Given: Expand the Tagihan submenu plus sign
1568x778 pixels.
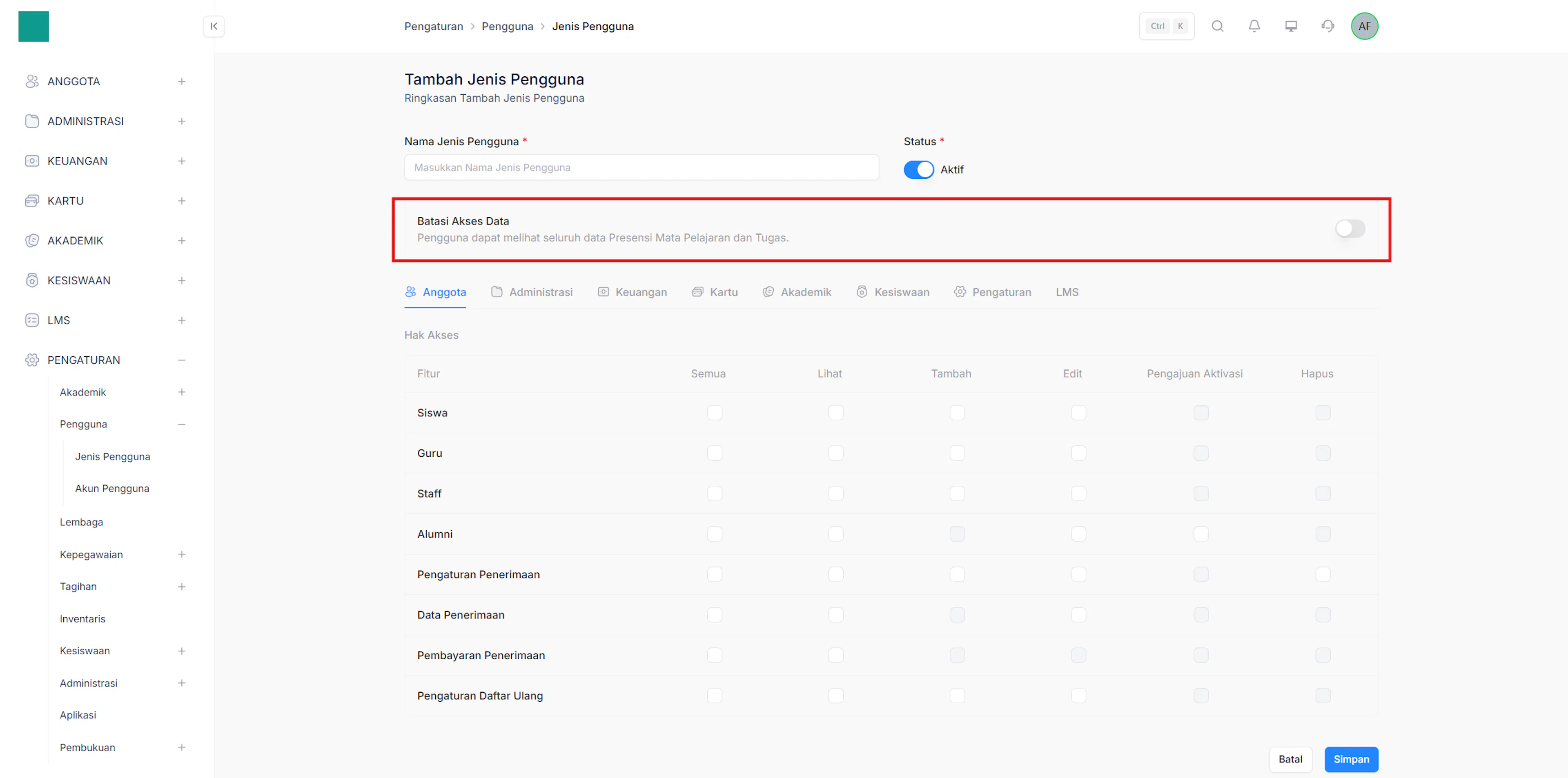Looking at the screenshot, I should pos(181,587).
